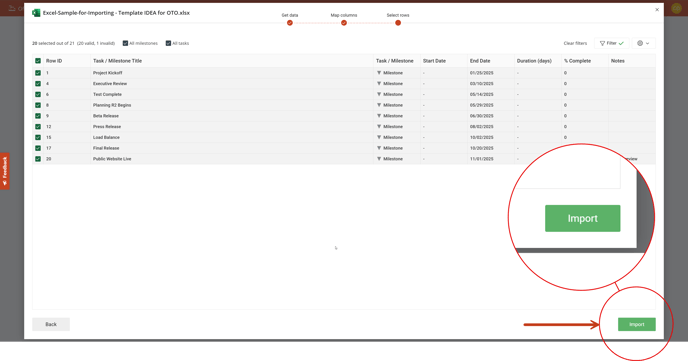Open the Filter button
The image size is (688, 361).
(x=612, y=43)
